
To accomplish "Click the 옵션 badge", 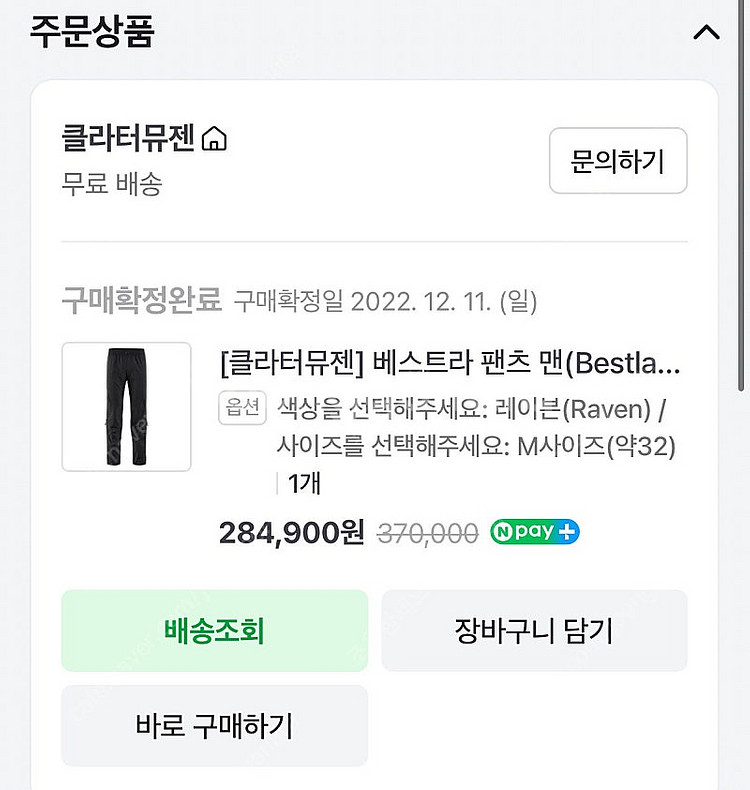I will (240, 407).
